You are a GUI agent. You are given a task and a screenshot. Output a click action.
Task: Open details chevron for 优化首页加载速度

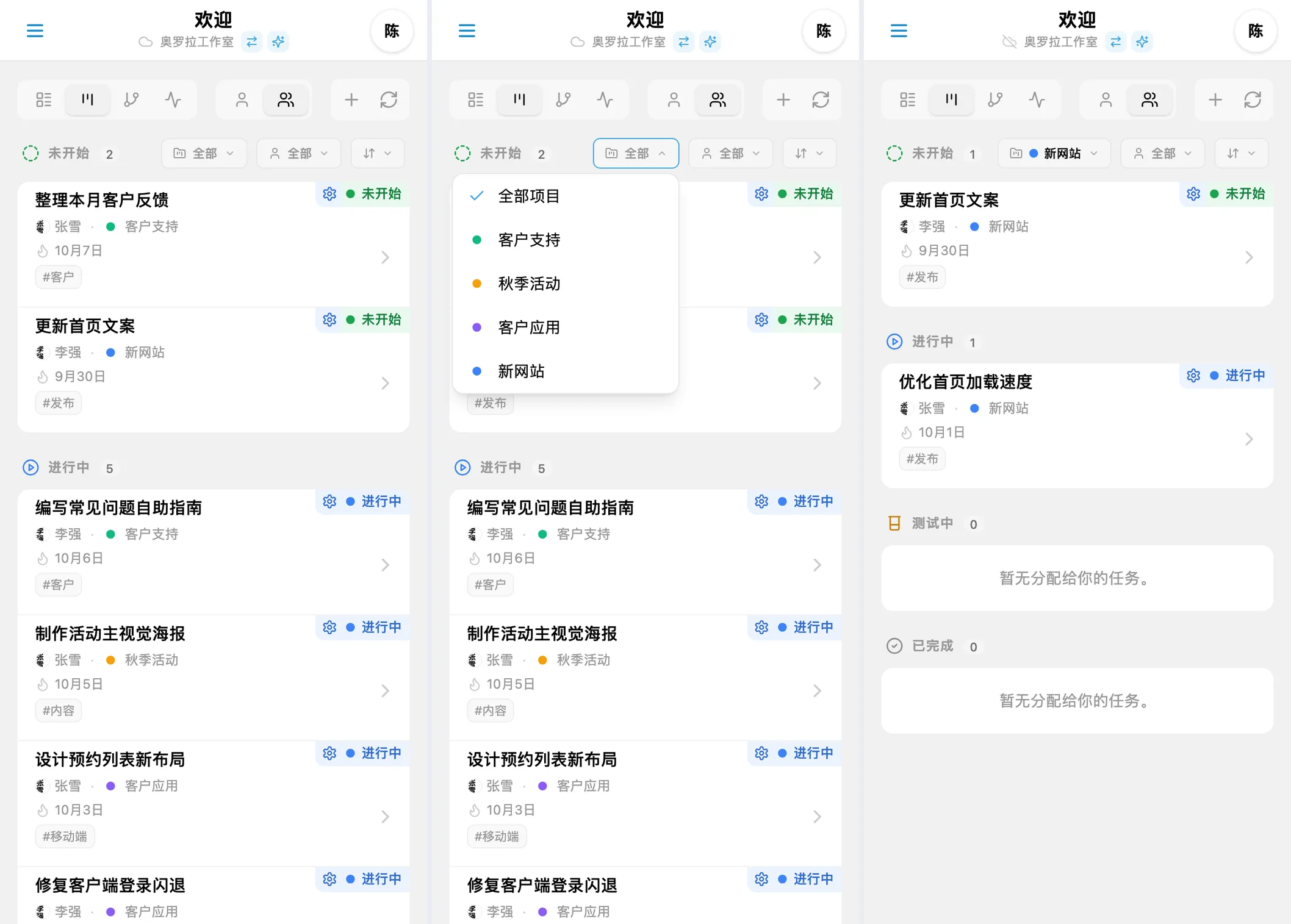1249,439
